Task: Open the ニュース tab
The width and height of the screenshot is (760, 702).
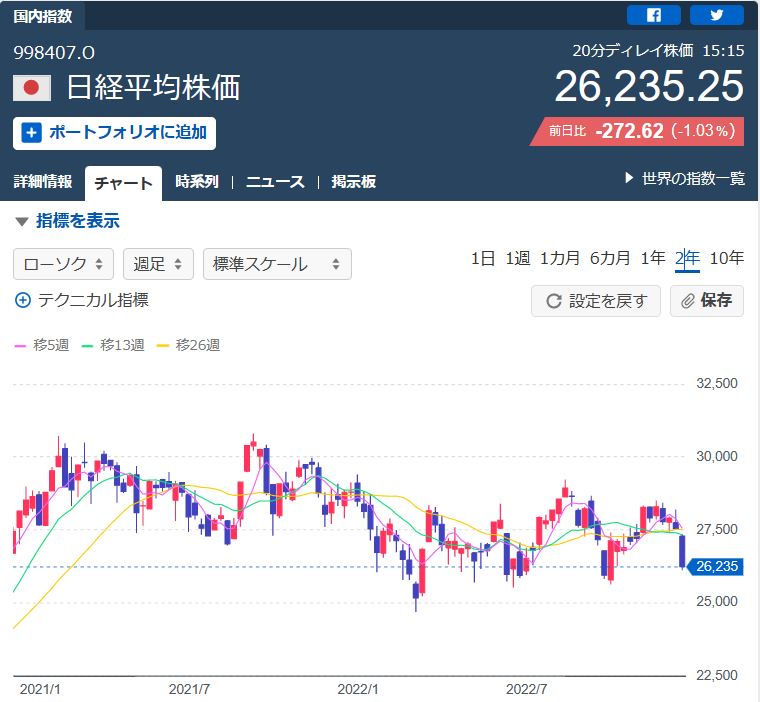Action: click(x=275, y=182)
